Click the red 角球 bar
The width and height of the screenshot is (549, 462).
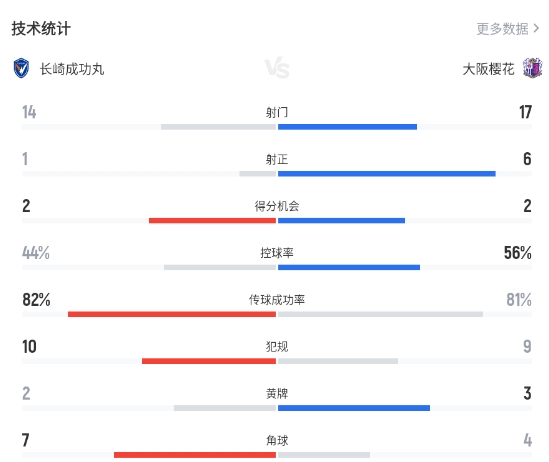tap(195, 455)
